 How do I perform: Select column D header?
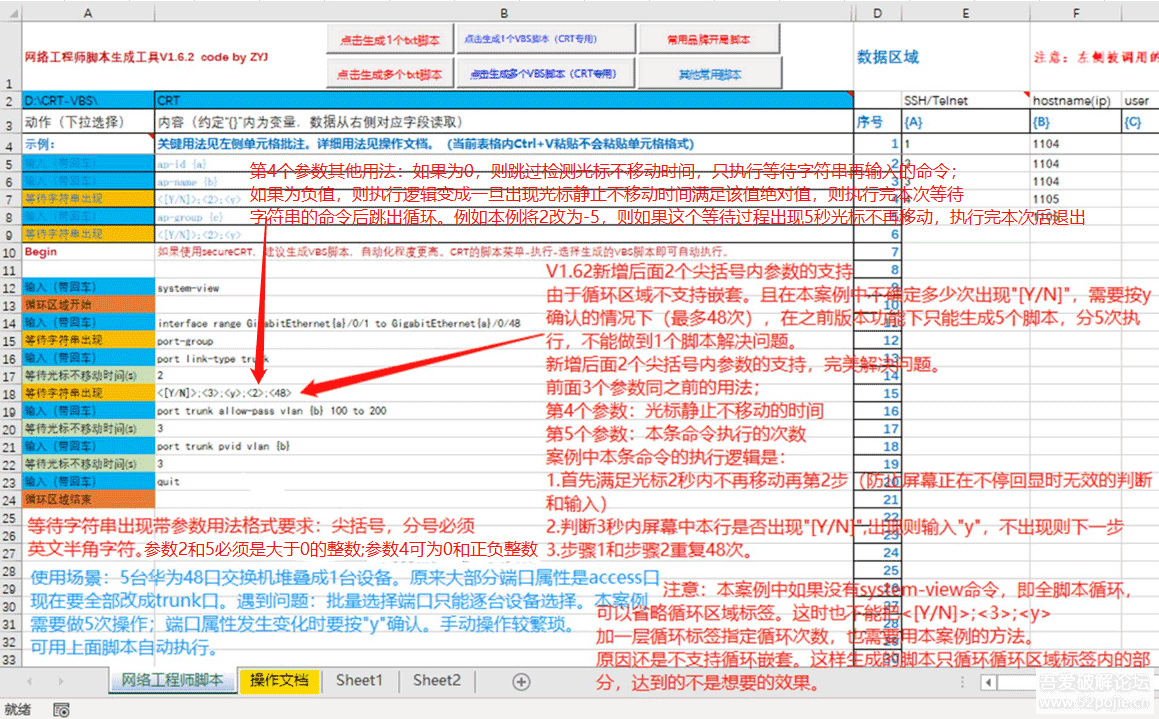(x=877, y=13)
